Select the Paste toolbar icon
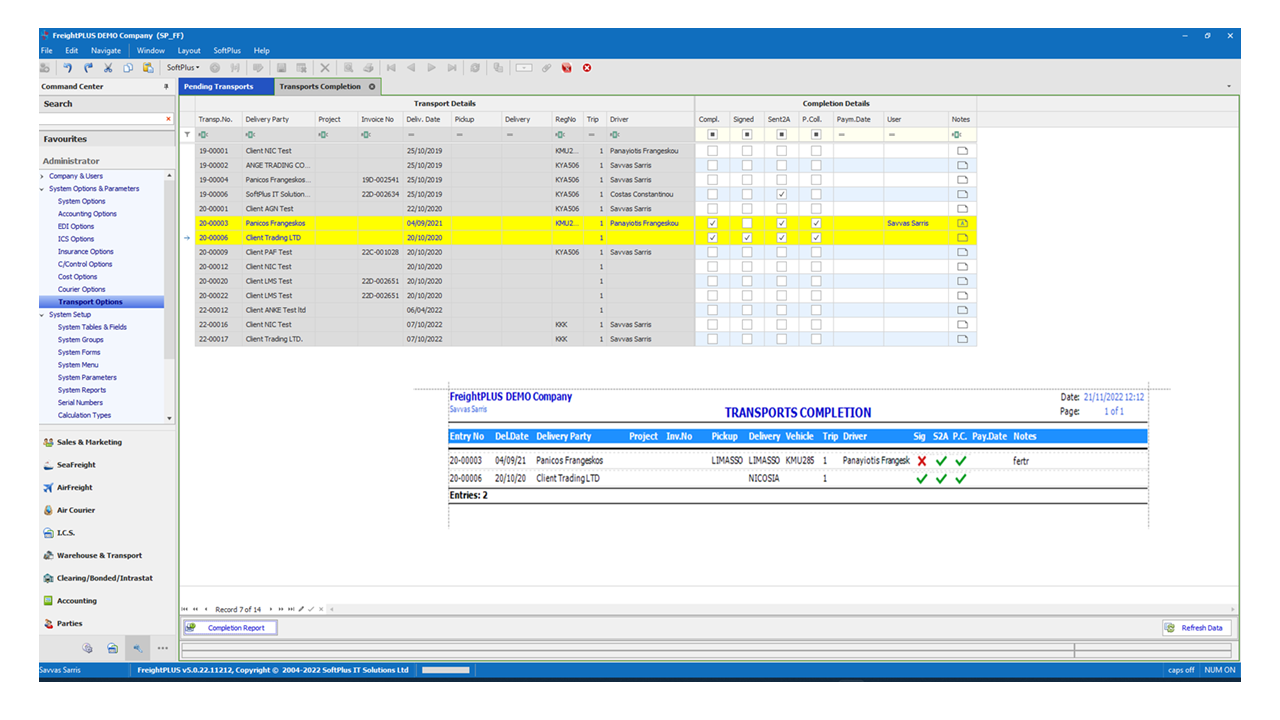The image size is (1280, 720). pyautogui.click(x=147, y=67)
